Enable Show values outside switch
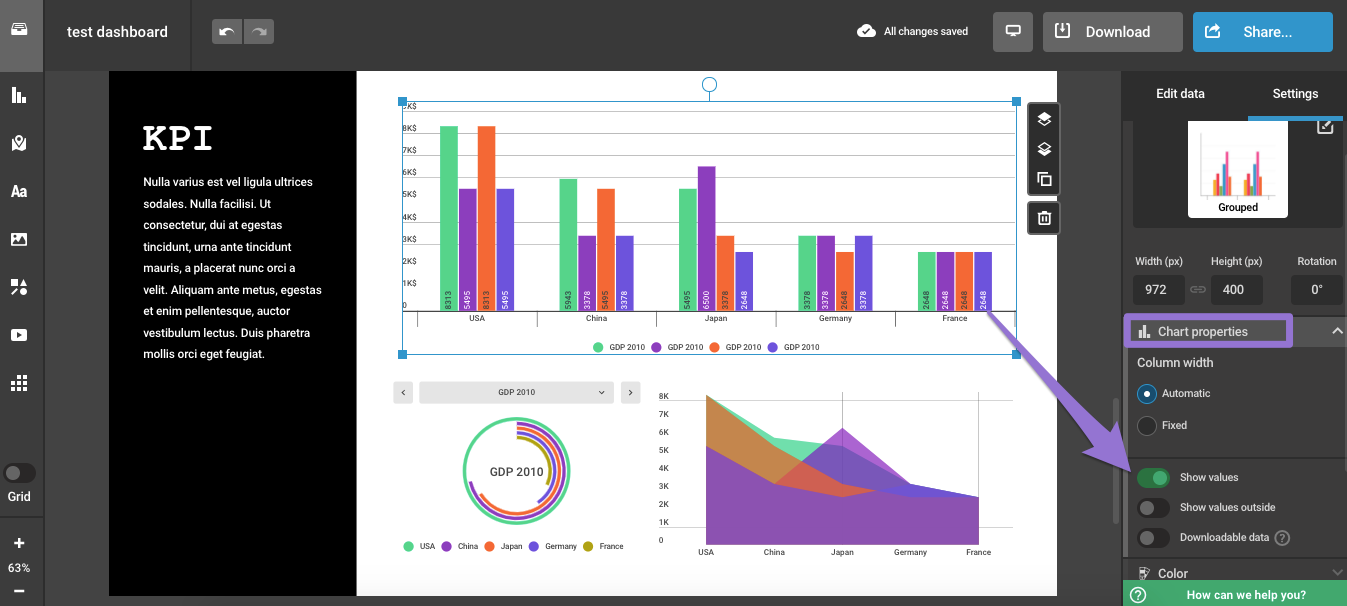This screenshot has width=1347, height=606. point(1153,508)
